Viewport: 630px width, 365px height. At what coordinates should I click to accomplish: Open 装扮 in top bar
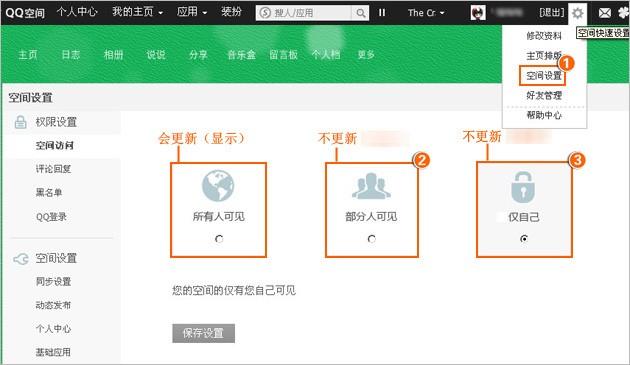[231, 12]
